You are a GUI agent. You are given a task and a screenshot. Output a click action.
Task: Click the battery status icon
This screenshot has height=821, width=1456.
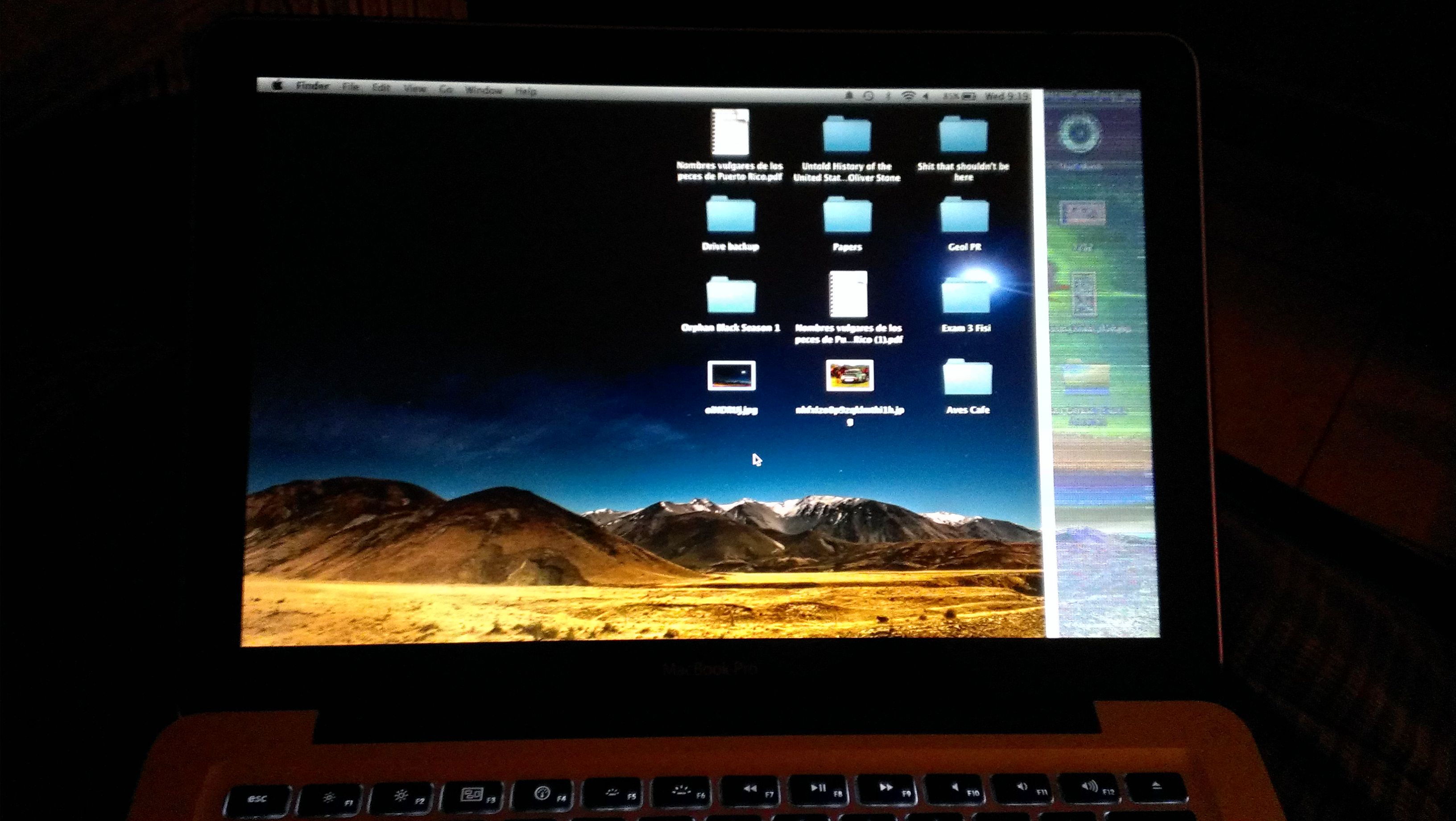[x=969, y=97]
